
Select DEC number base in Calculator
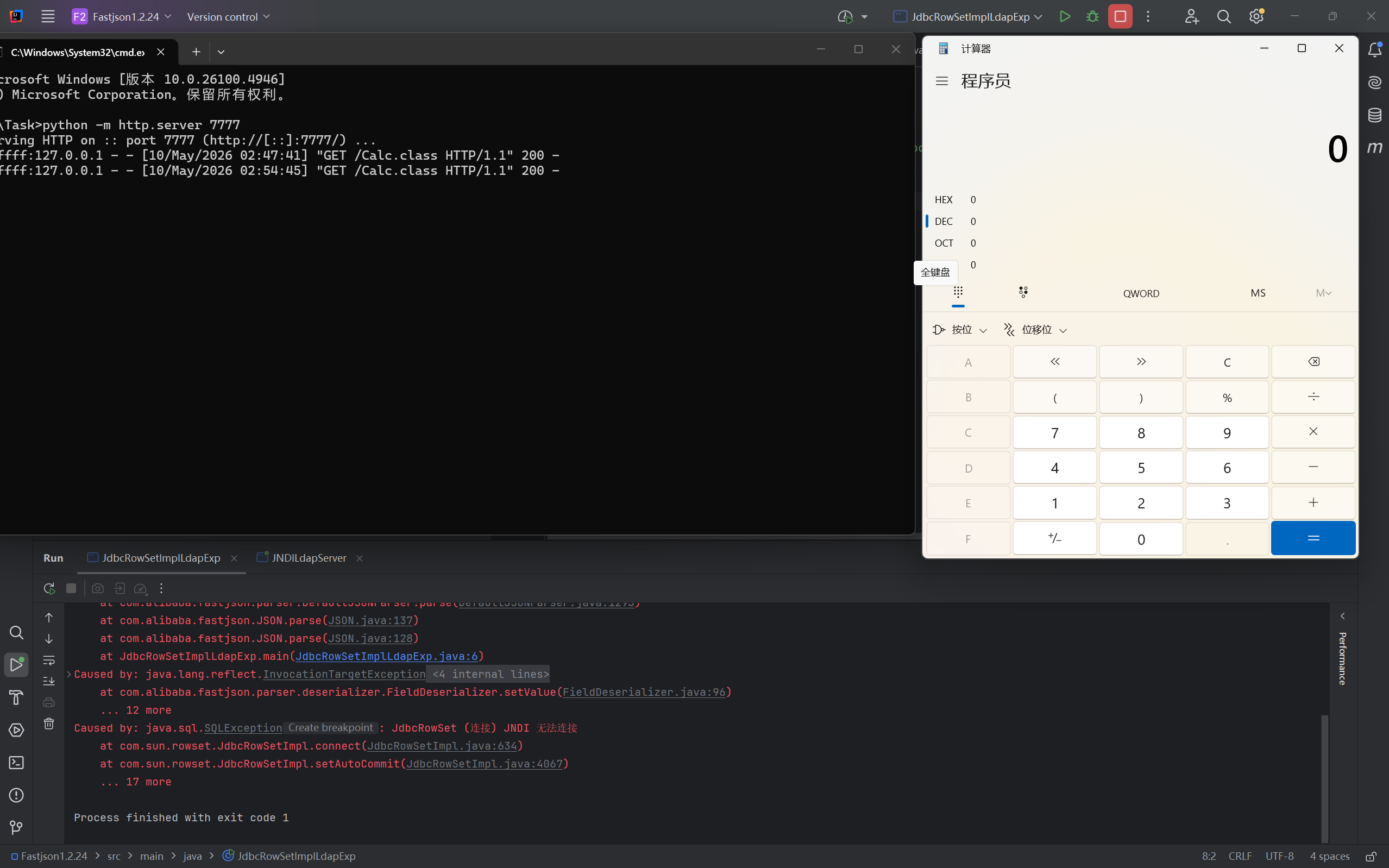[1140, 222]
